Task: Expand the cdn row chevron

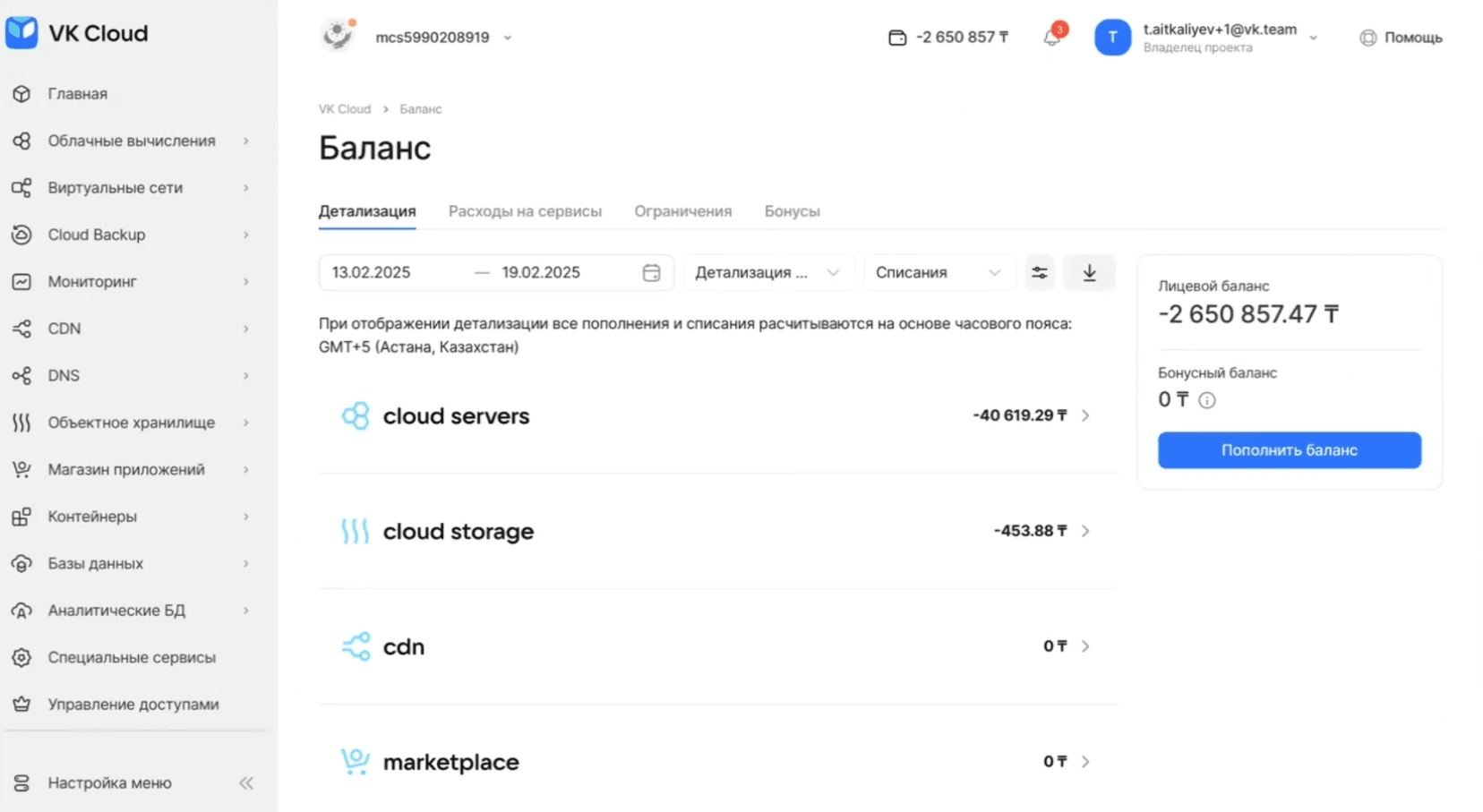Action: point(1085,646)
